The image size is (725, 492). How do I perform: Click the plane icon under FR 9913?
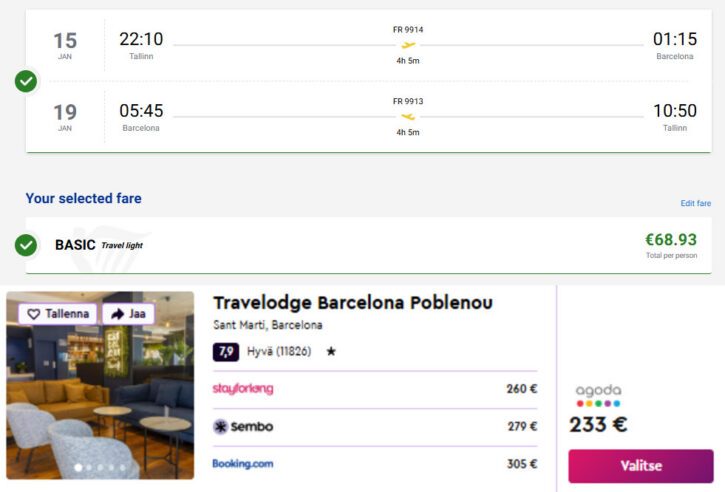point(408,116)
